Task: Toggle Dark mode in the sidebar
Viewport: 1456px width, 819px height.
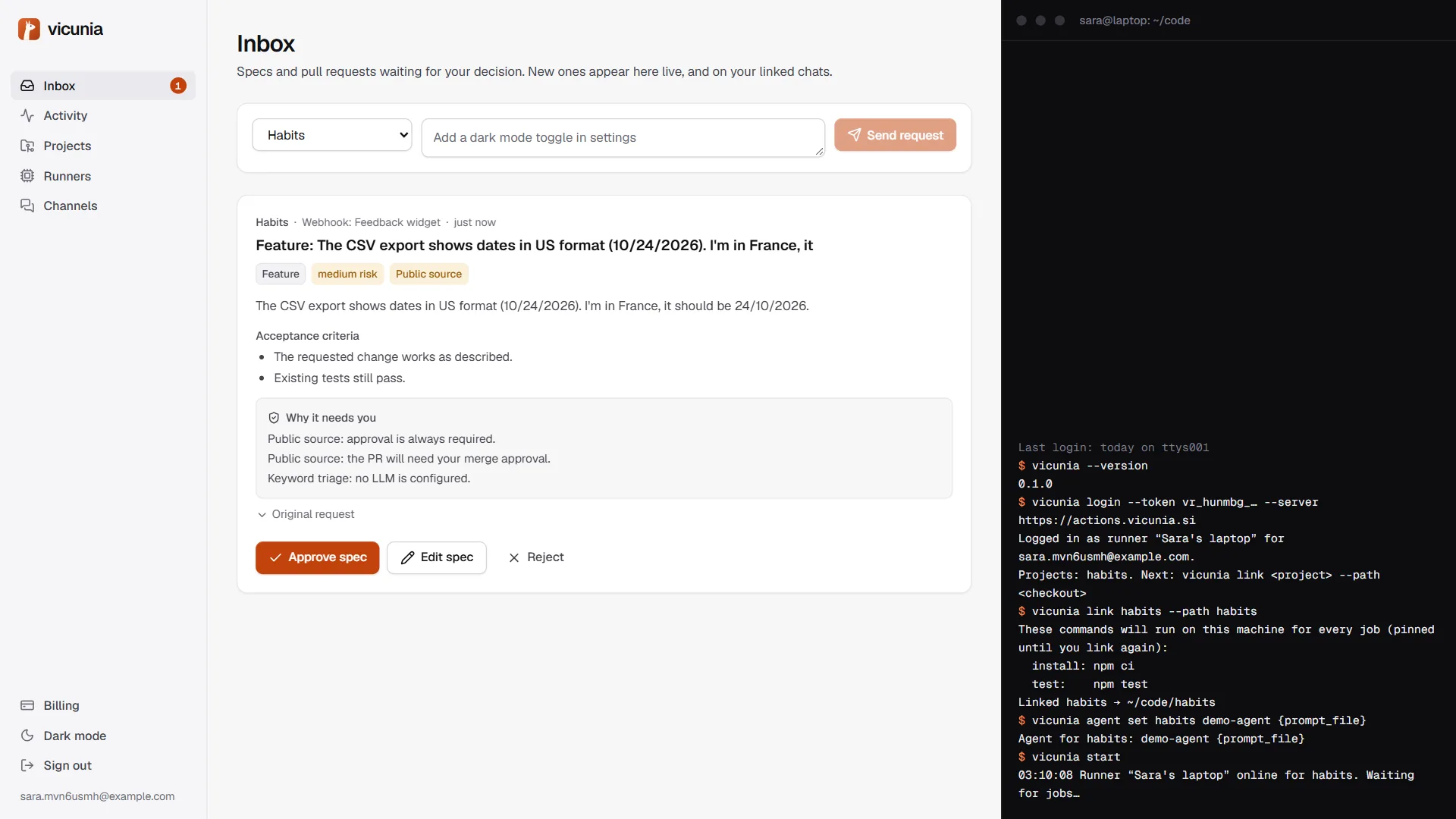Action: [x=103, y=736]
